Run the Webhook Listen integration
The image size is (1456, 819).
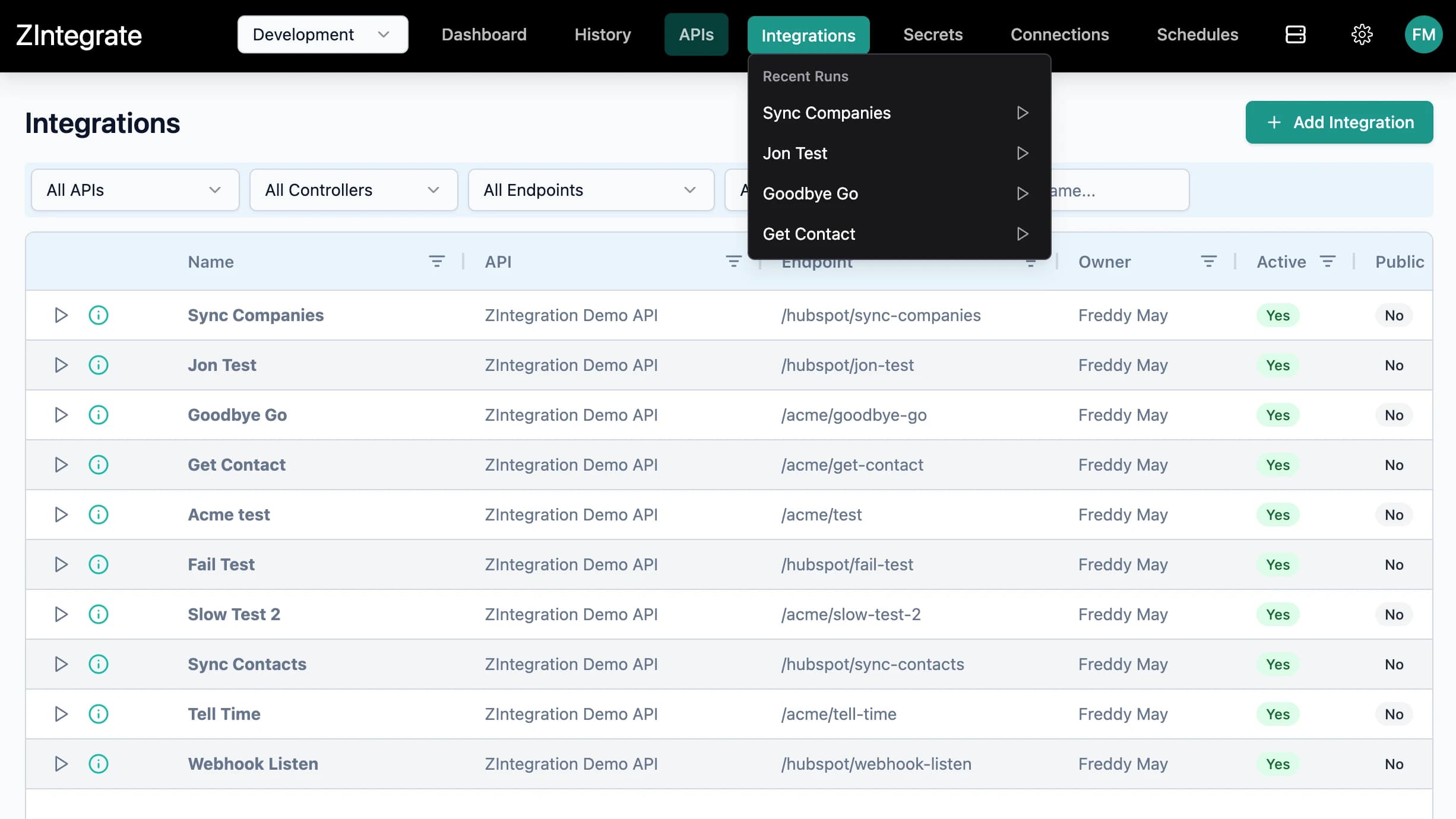point(61,764)
